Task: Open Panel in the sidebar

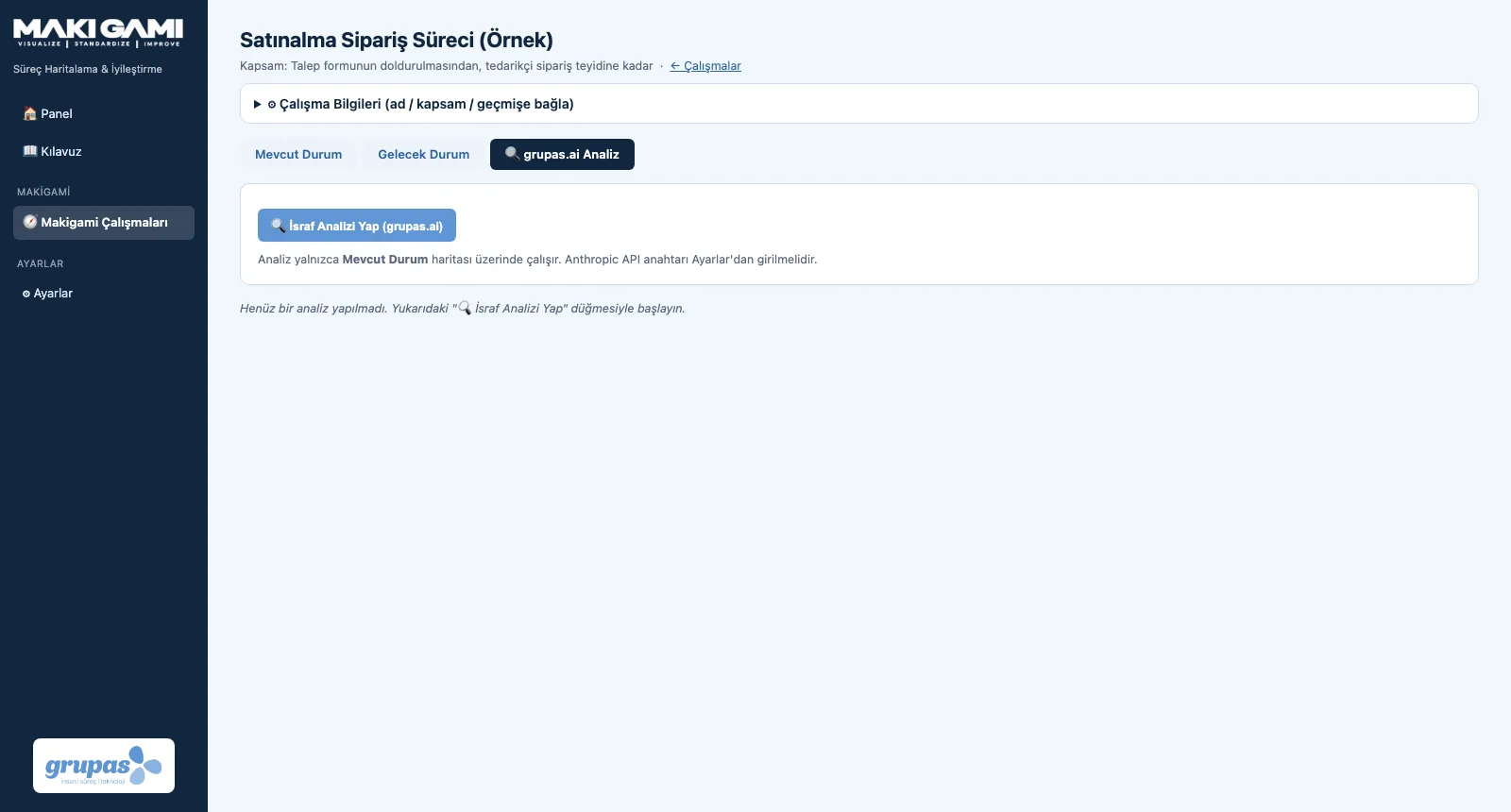Action: tap(104, 113)
